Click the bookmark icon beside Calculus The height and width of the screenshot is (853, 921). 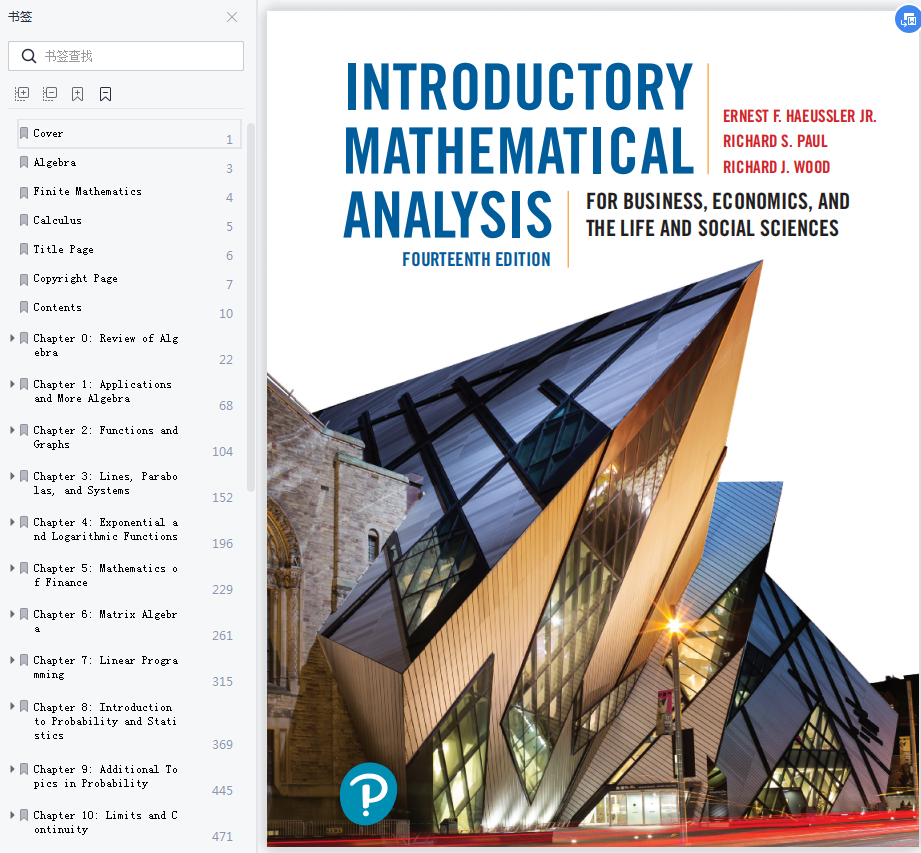coord(24,220)
